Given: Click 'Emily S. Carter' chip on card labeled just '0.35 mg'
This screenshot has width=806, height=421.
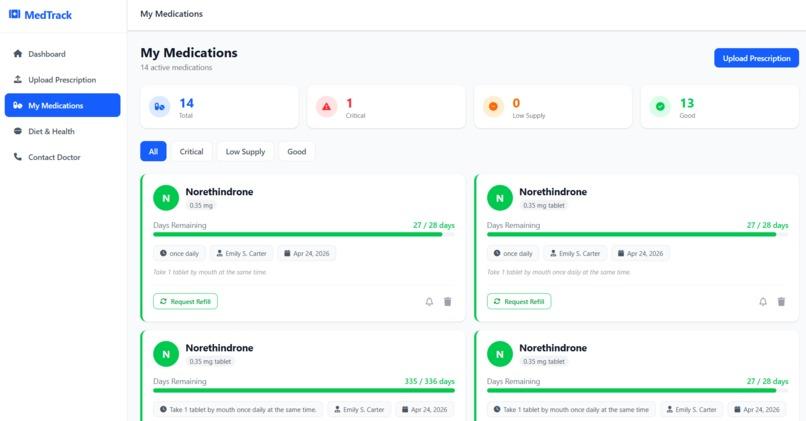Looking at the screenshot, I should (242, 253).
